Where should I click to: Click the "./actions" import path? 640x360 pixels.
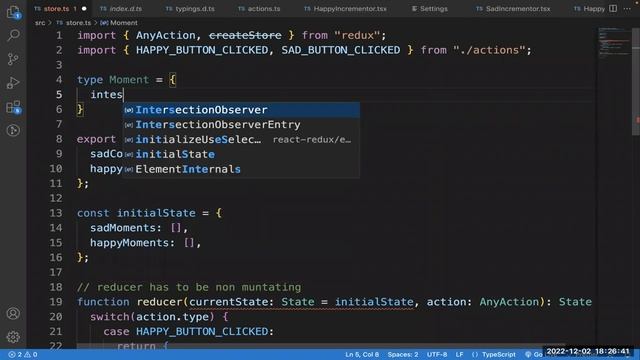(x=489, y=50)
